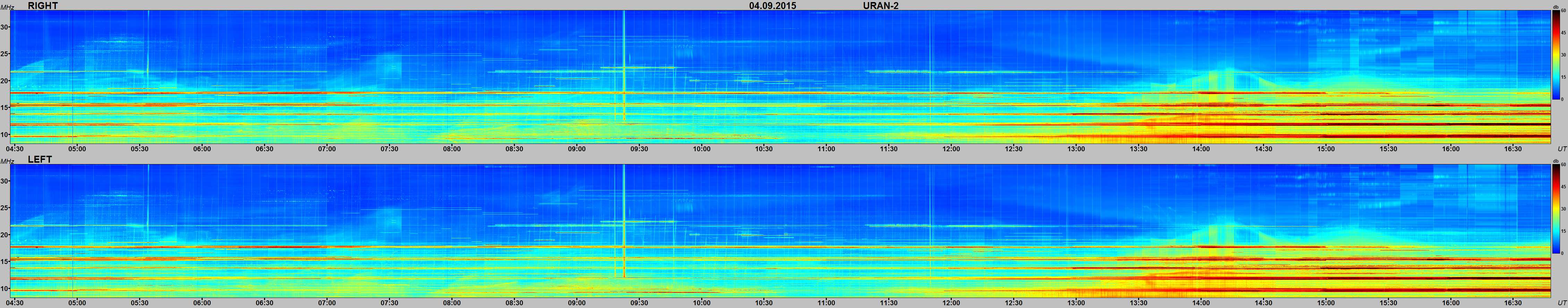1568x308 pixels.
Task: Click the 15 MHz tick of LEFT panel
Action: (4, 262)
